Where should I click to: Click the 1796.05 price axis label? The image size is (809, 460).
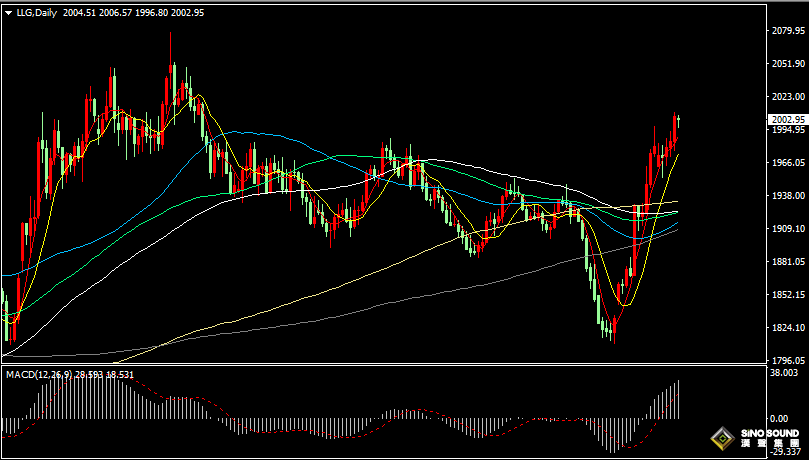pyautogui.click(x=786, y=360)
